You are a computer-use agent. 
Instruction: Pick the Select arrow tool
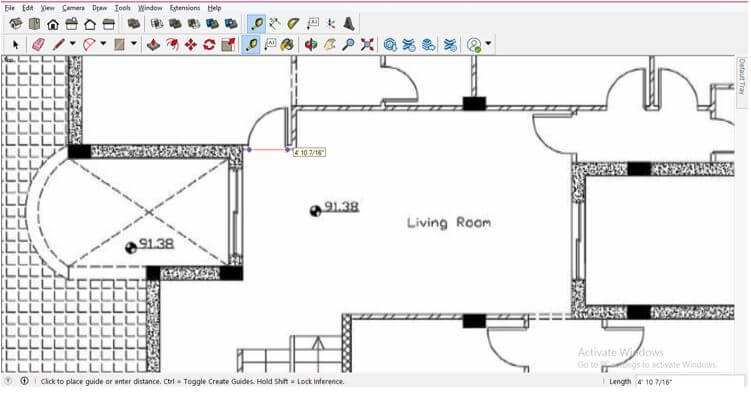click(16, 45)
